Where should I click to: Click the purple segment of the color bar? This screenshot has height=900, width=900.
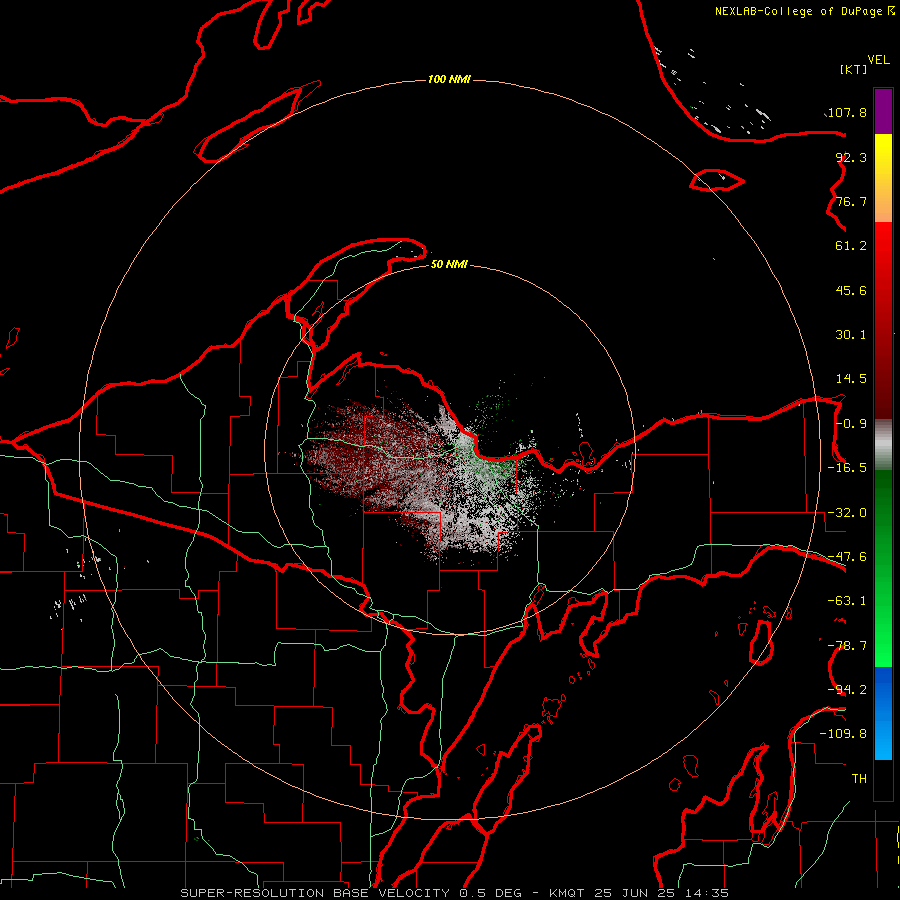[x=883, y=111]
